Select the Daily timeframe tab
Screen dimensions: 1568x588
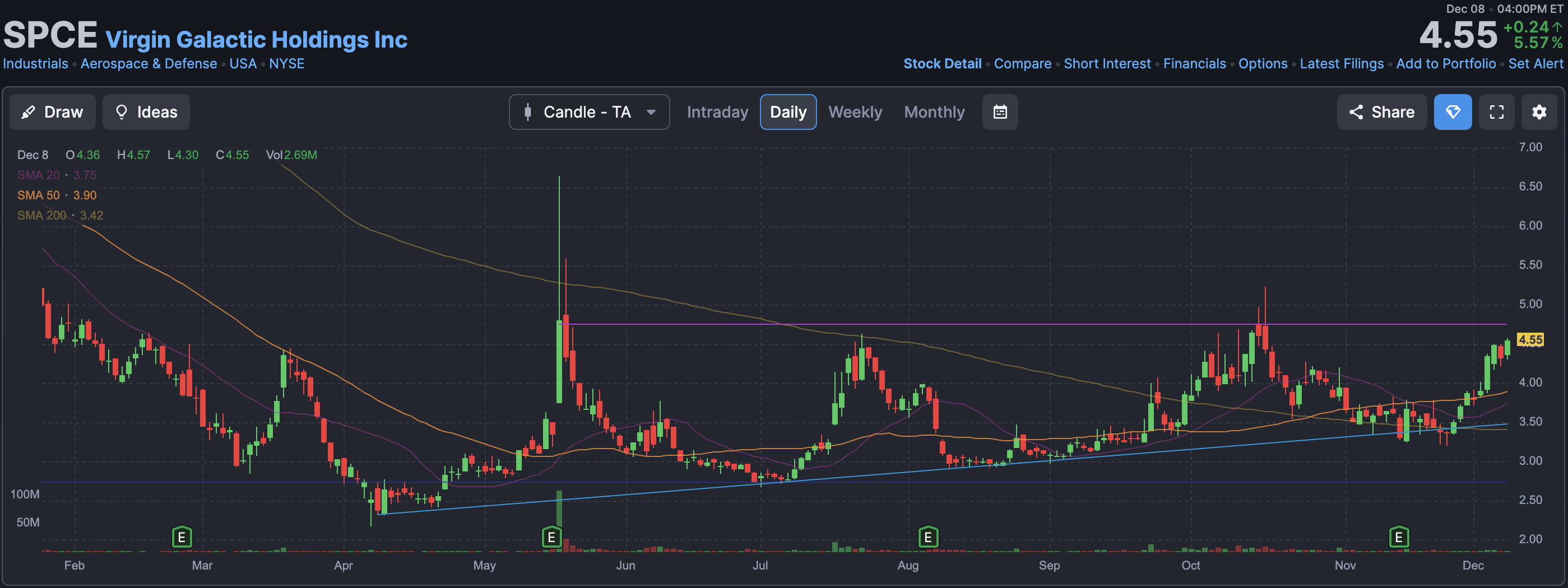[x=788, y=112]
